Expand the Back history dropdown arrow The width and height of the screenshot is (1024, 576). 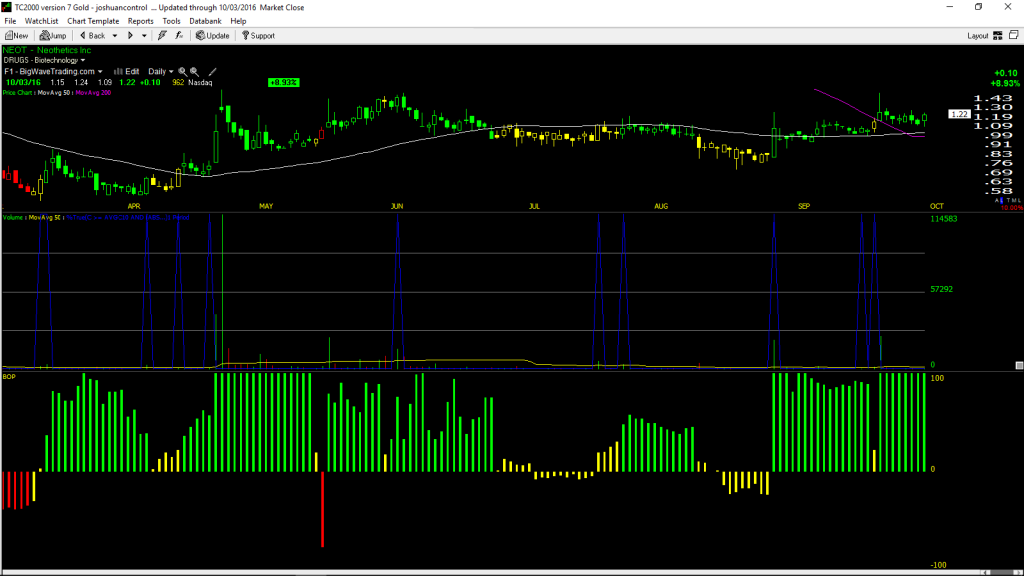tap(115, 36)
